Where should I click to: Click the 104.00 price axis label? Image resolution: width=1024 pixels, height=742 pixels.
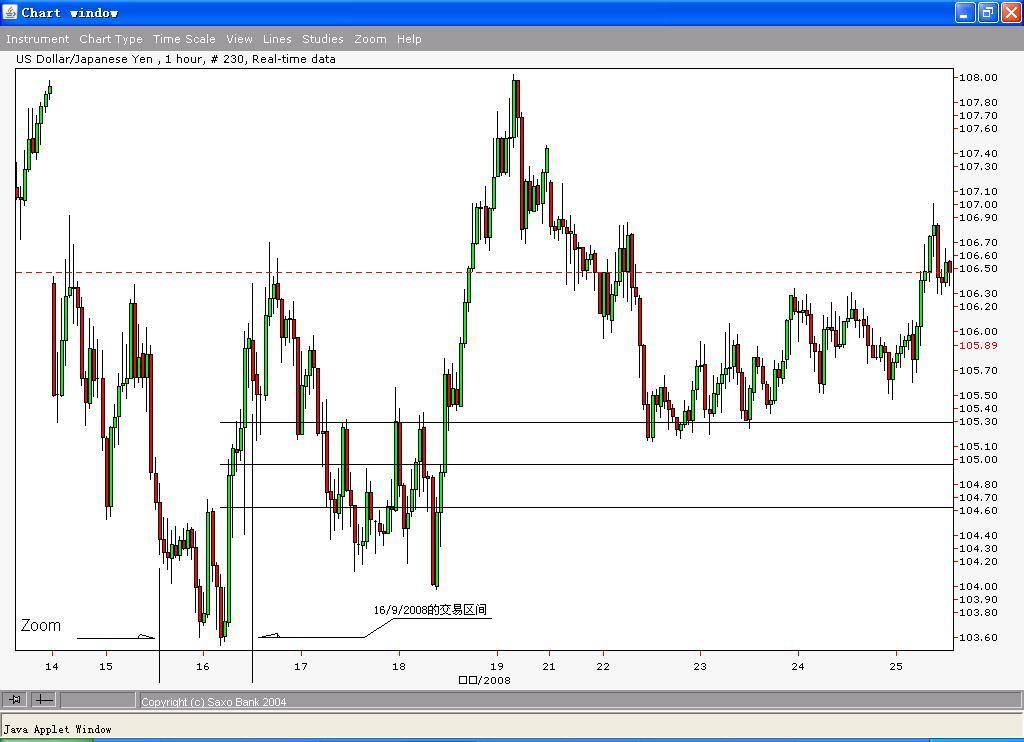point(978,586)
